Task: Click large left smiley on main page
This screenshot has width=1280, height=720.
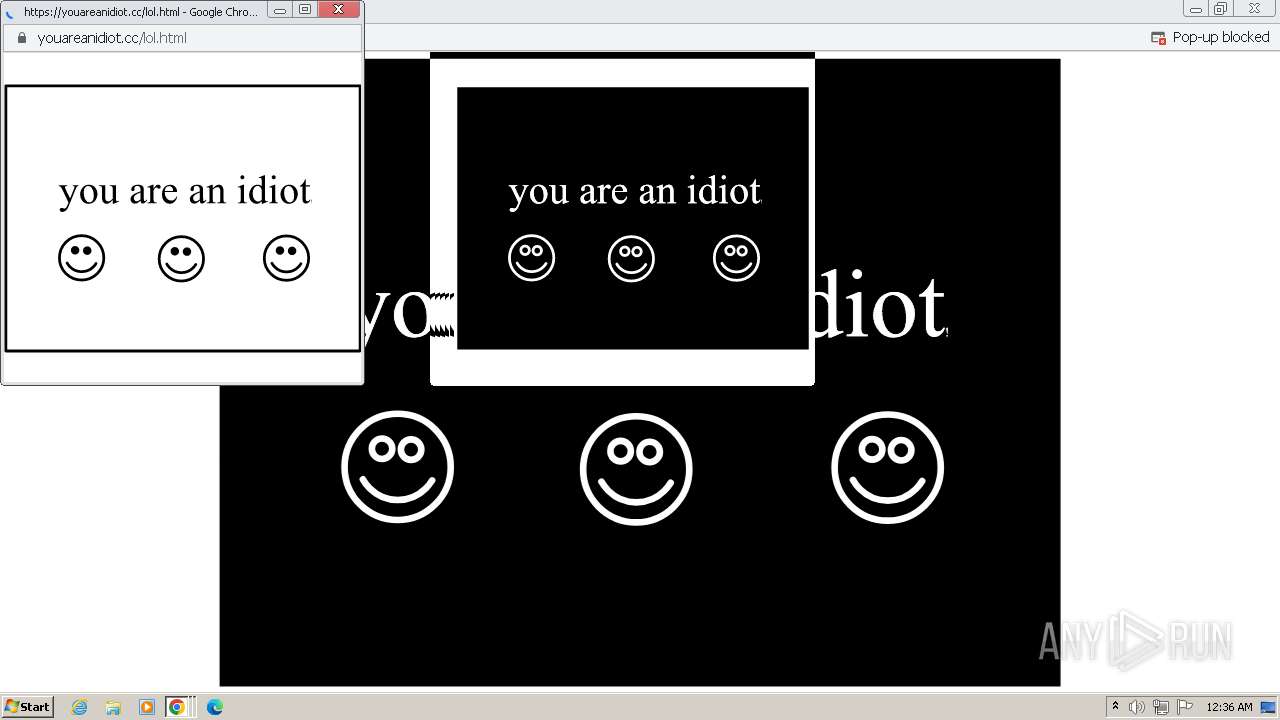Action: click(x=397, y=467)
